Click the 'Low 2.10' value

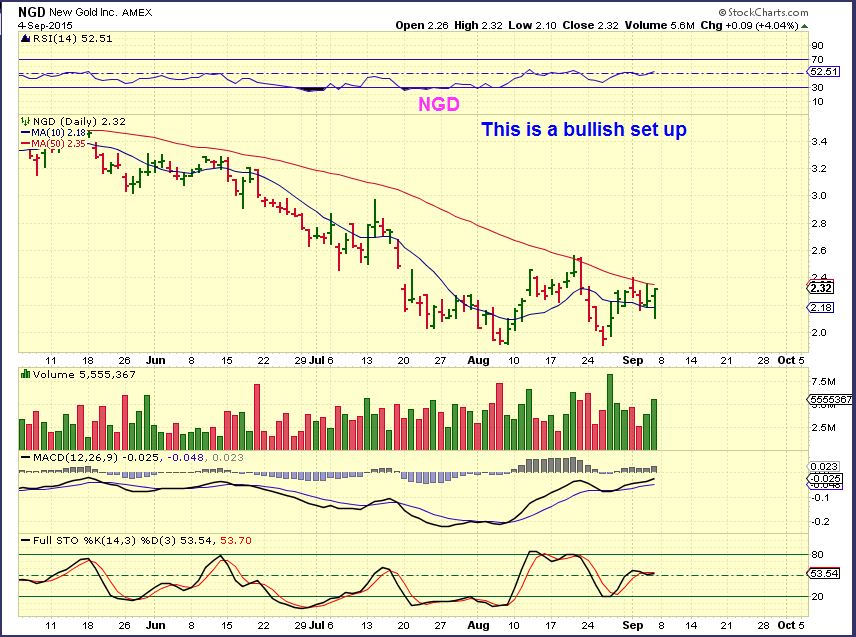pyautogui.click(x=532, y=25)
